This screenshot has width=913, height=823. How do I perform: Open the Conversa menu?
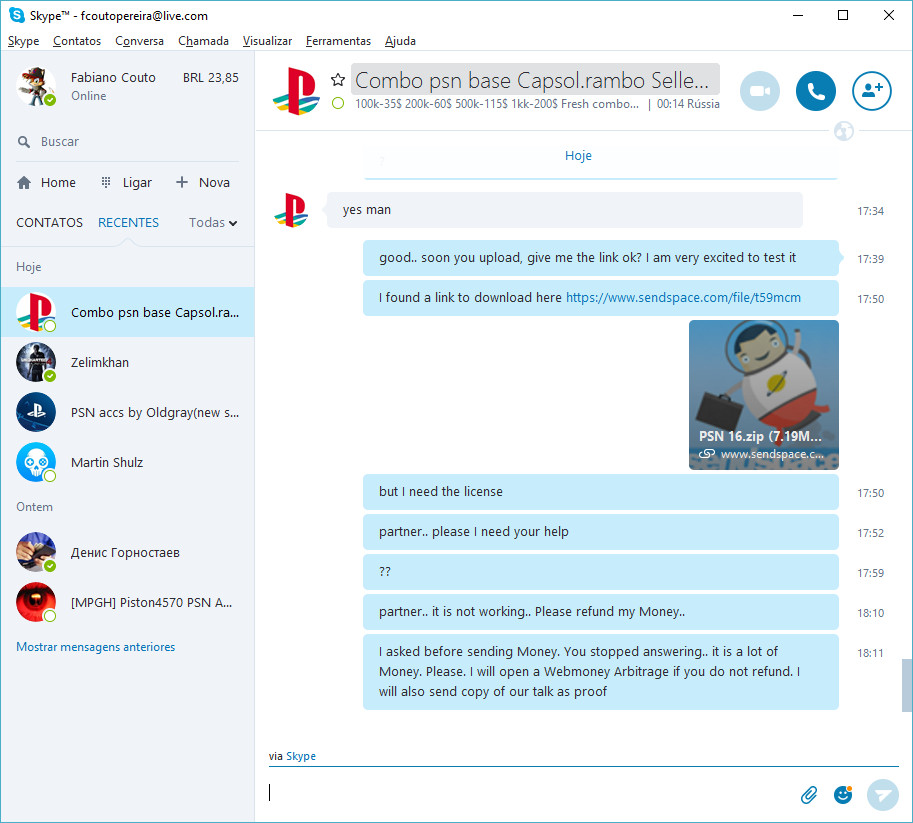pos(139,41)
